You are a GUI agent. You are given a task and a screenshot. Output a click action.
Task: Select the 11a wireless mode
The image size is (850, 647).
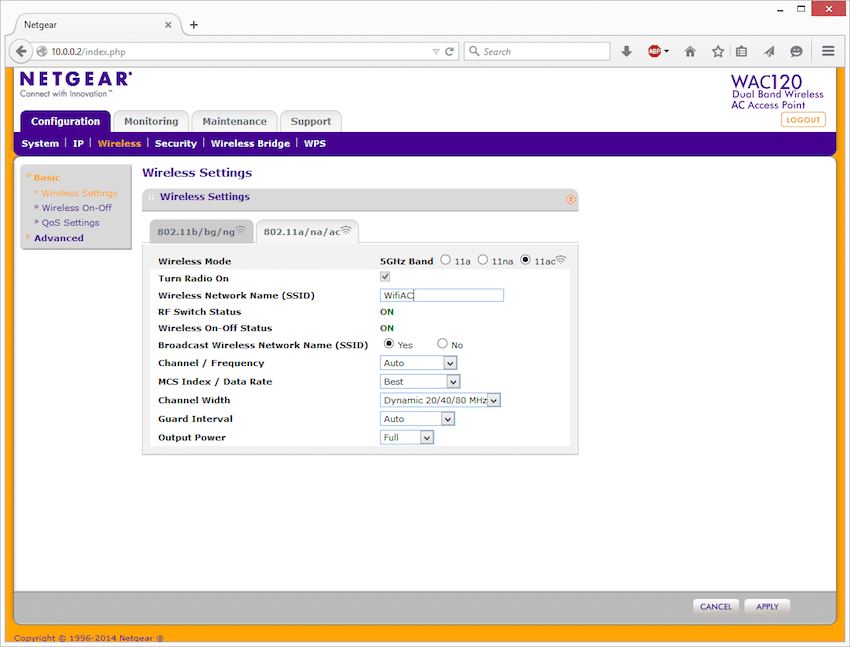tap(446, 260)
